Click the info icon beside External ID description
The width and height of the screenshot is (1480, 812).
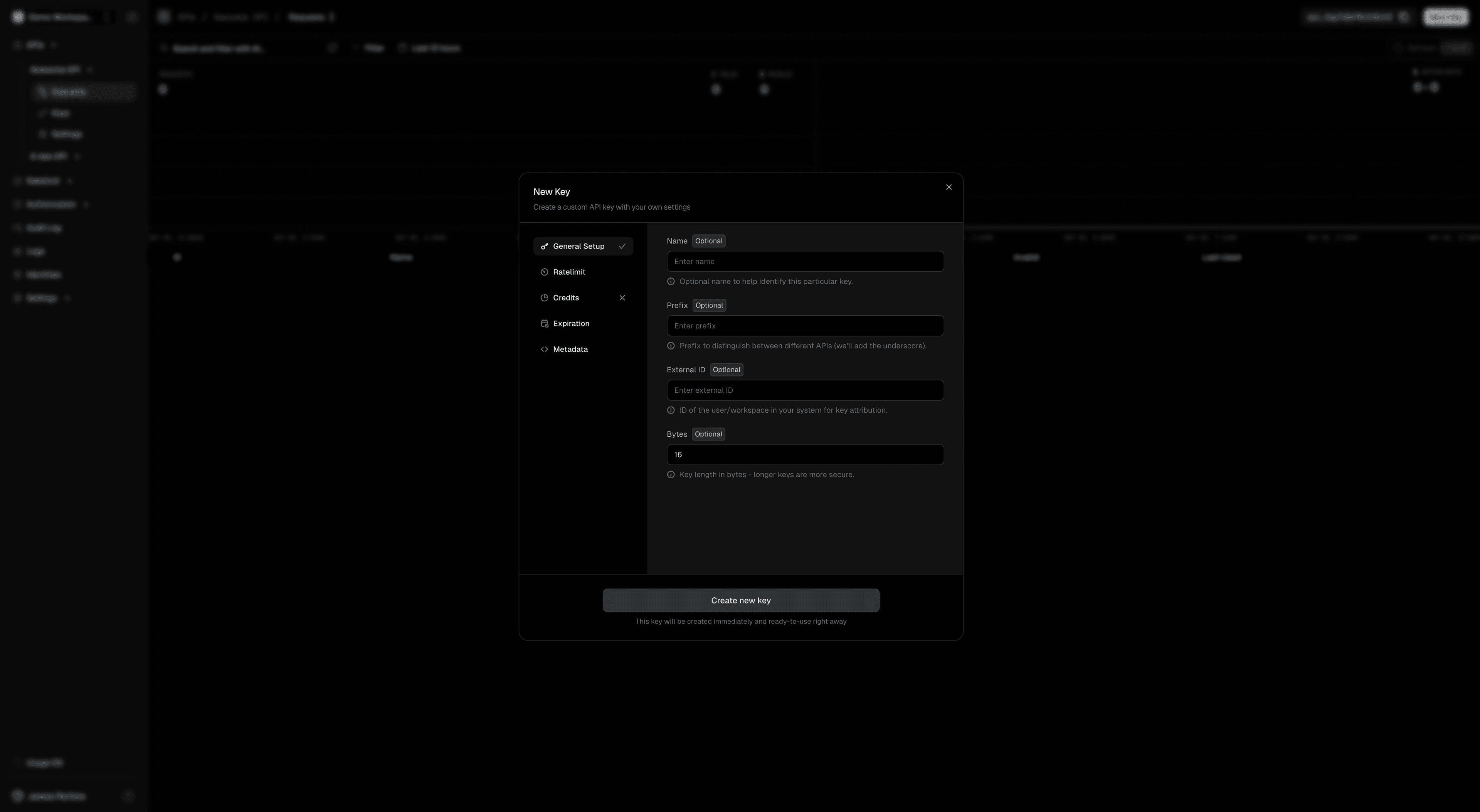tap(671, 410)
